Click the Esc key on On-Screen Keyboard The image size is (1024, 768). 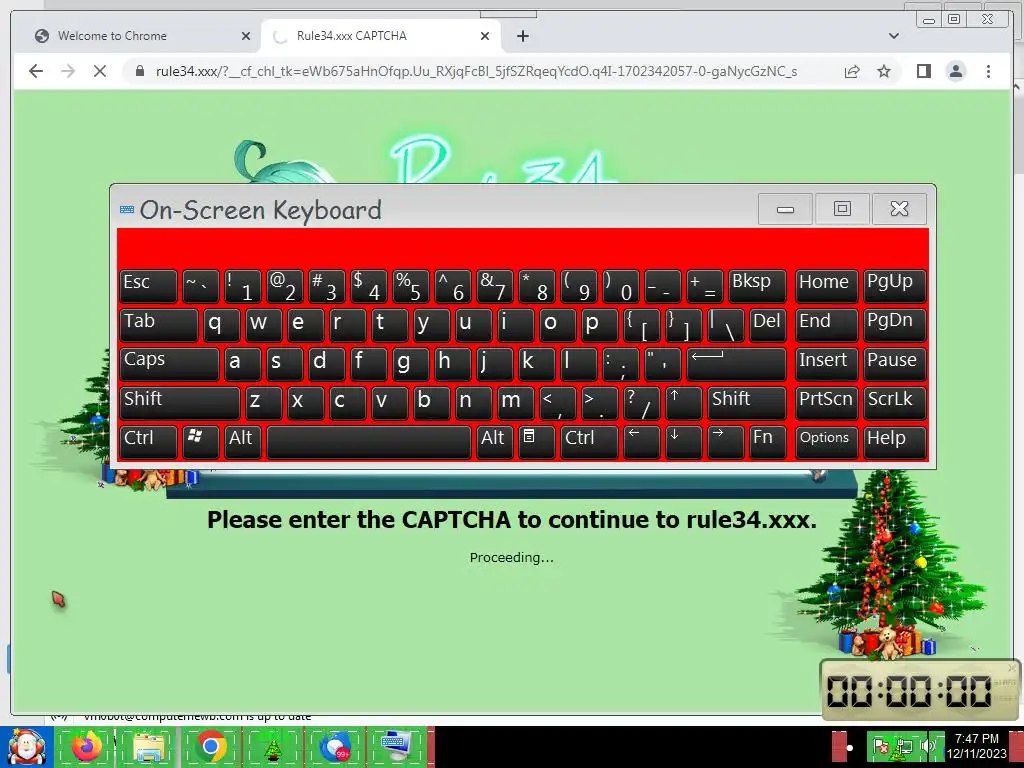[148, 285]
